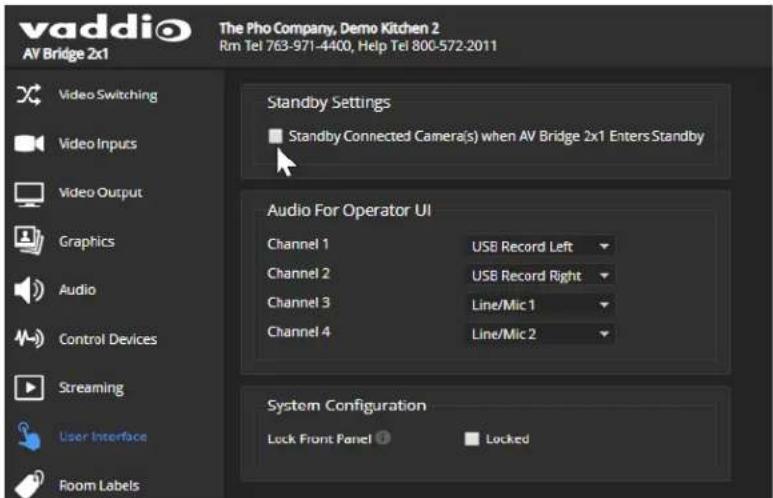
Task: Click the Lock Front Panel label
Action: [319, 439]
